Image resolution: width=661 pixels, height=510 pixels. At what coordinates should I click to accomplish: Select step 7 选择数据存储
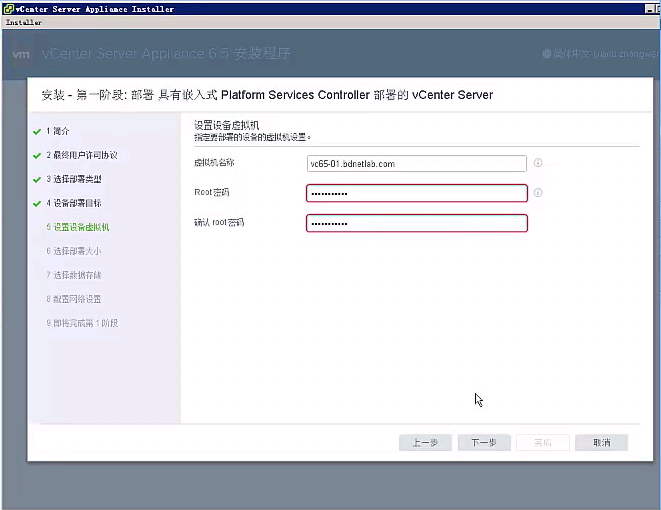point(74,275)
